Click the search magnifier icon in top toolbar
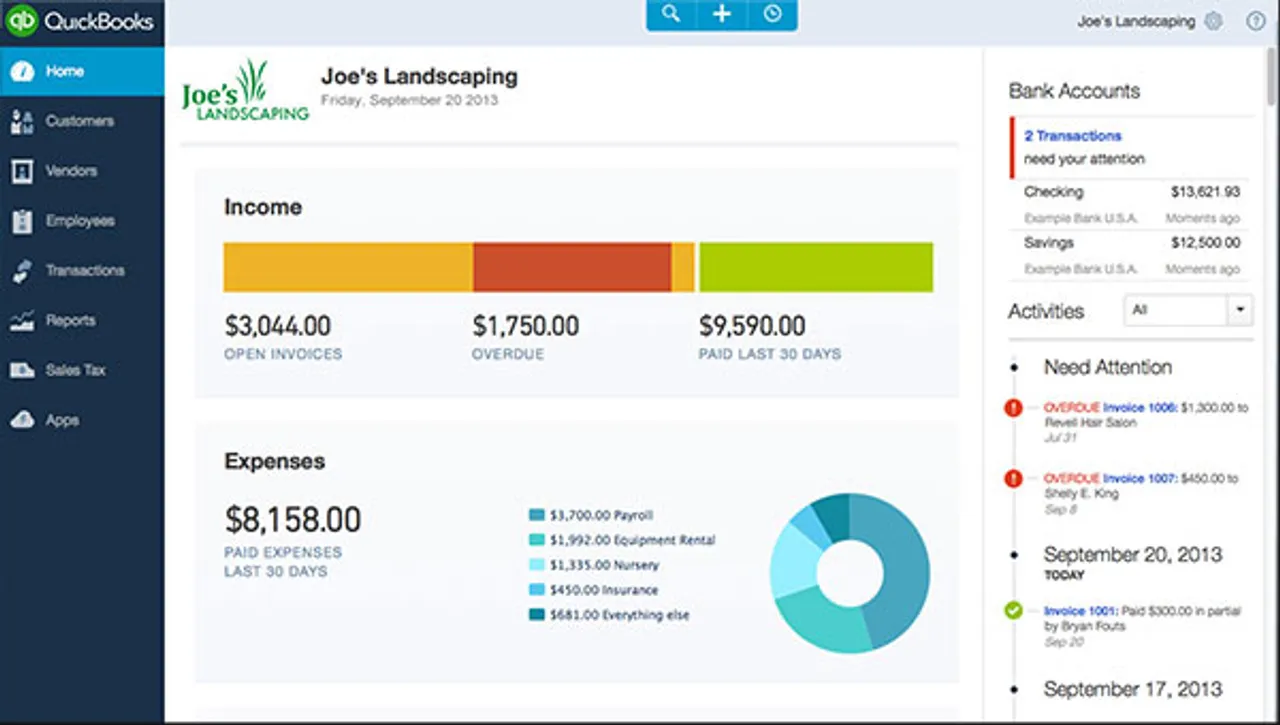 pos(671,14)
